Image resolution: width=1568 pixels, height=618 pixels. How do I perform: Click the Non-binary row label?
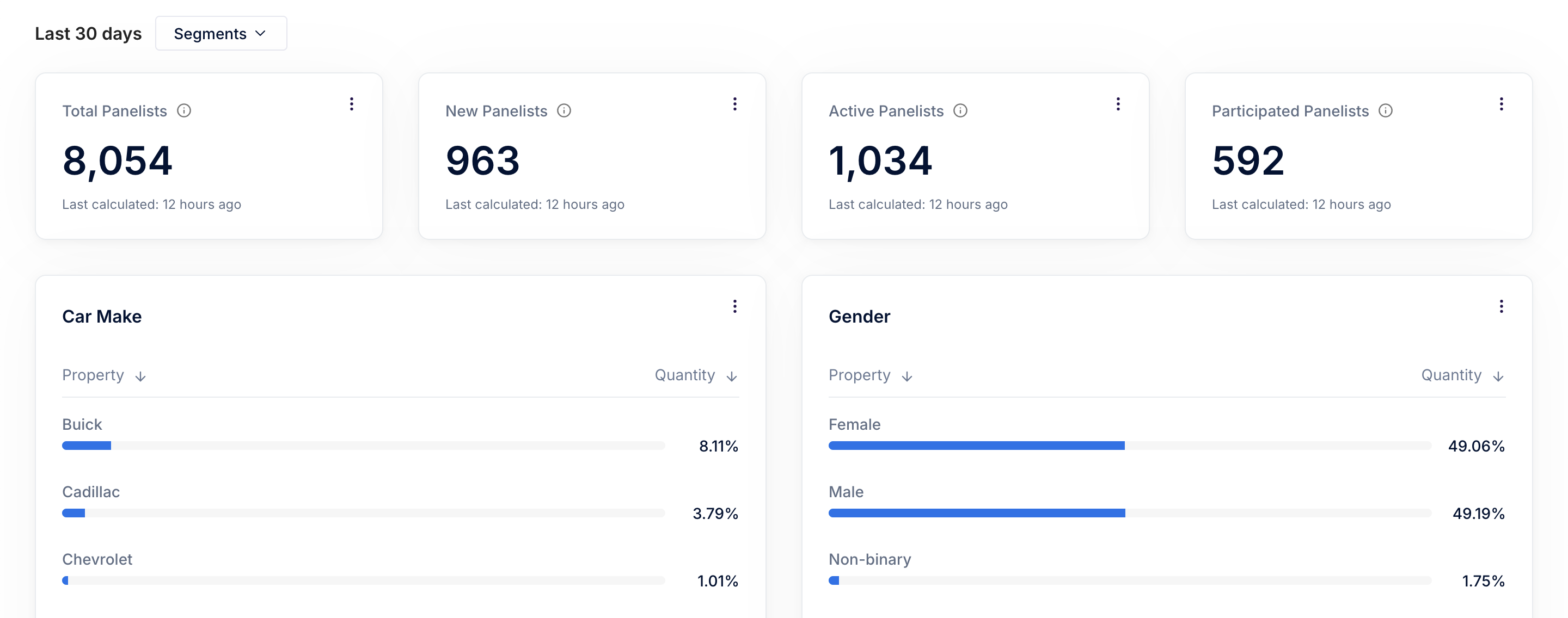pos(870,560)
